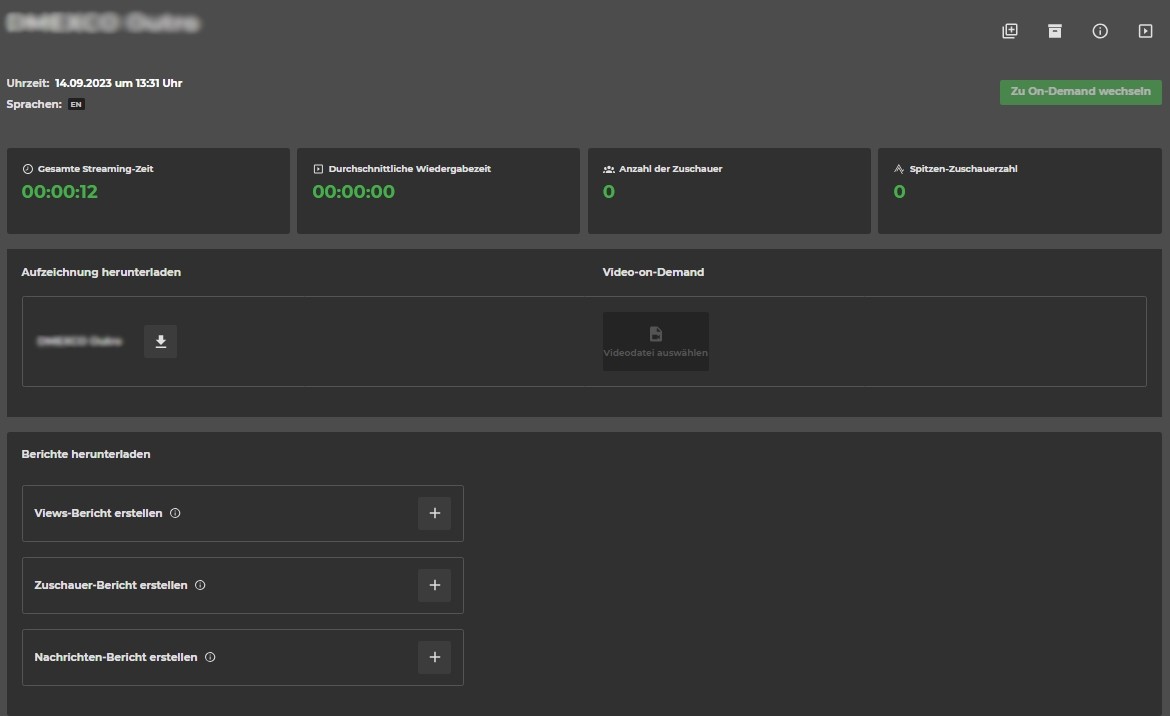Expand 'Zuschauer-Bericht erstellen' with plus button
This screenshot has height=716, width=1170.
[x=434, y=585]
